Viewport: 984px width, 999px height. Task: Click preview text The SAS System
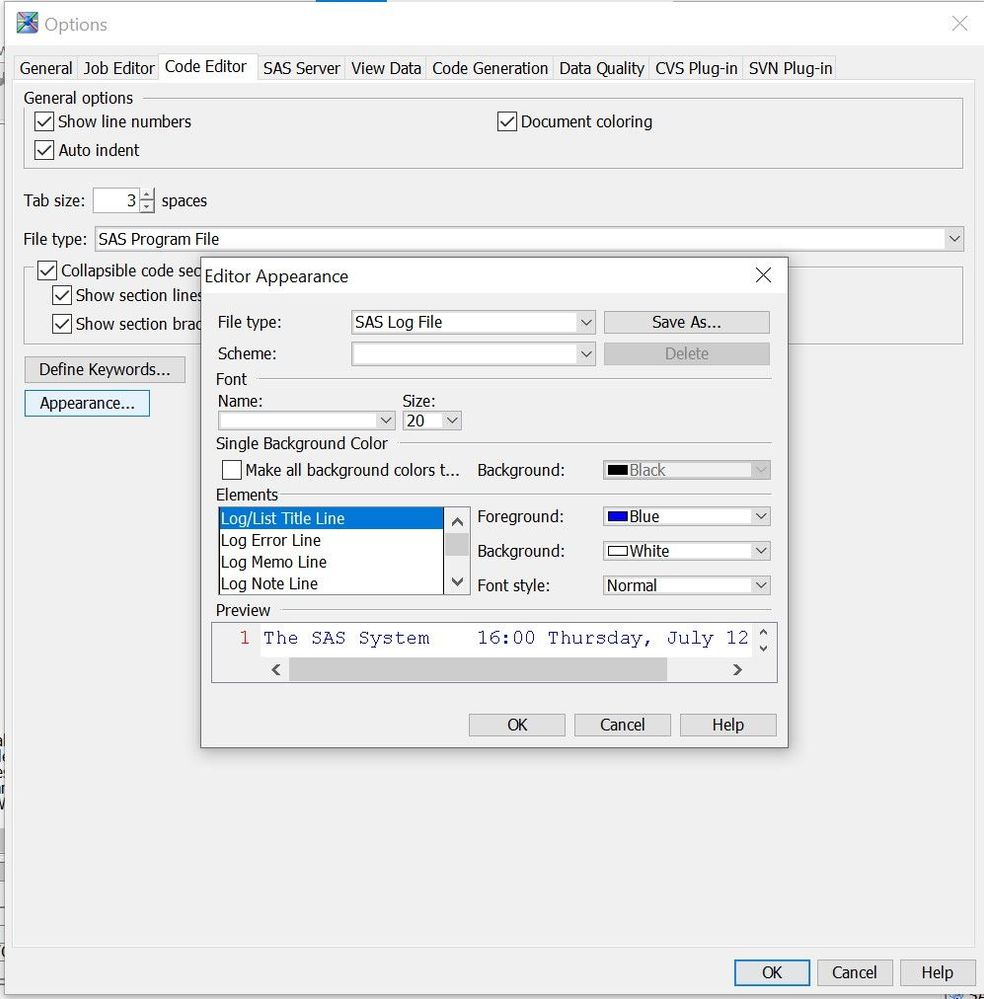347,638
